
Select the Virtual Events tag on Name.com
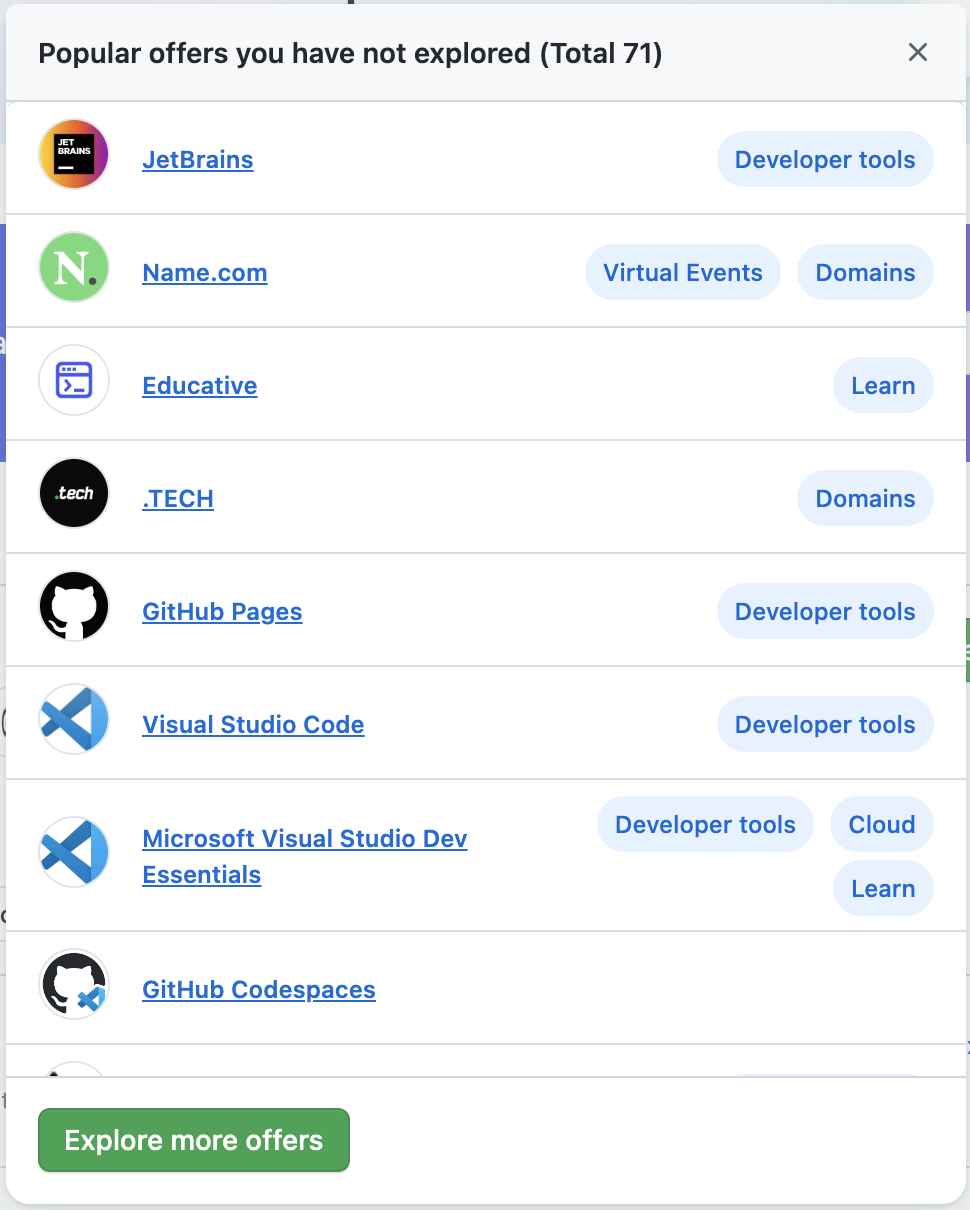point(683,273)
